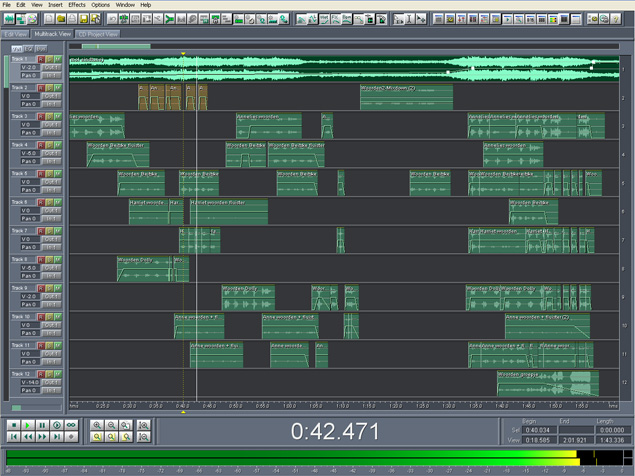Mute Track 1 with M button
The width and height of the screenshot is (635, 476).
click(x=58, y=60)
